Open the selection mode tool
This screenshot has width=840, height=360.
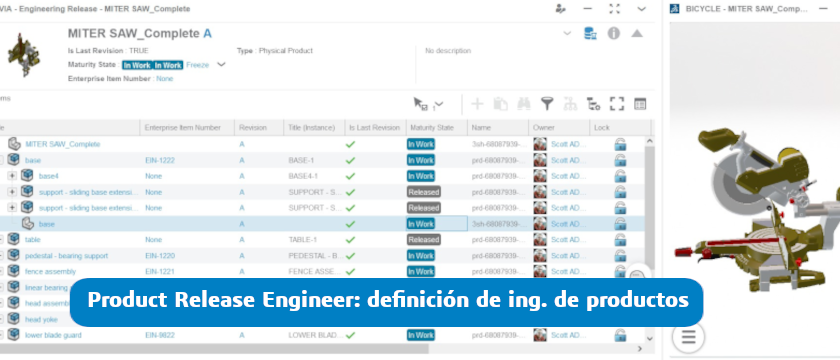click(x=421, y=104)
